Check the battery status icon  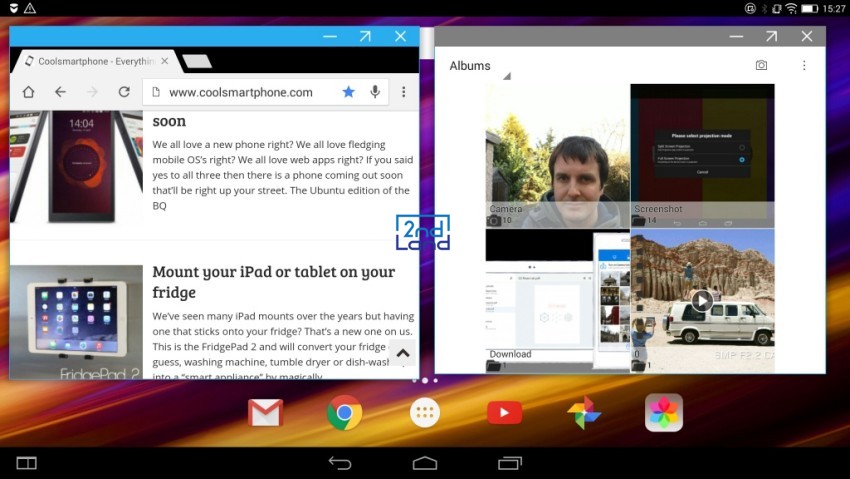click(x=809, y=8)
